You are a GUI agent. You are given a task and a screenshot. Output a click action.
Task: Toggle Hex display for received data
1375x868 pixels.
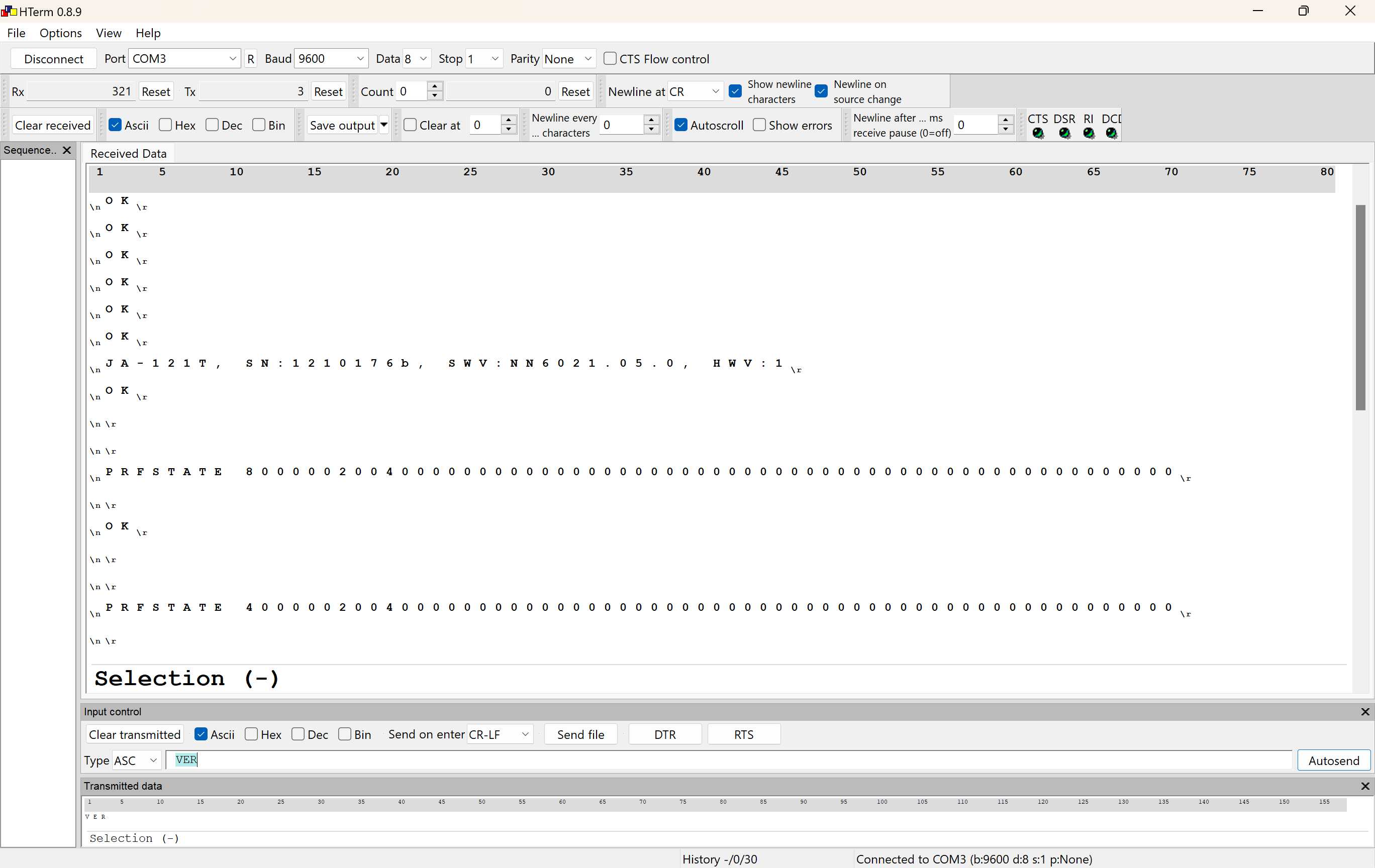[x=166, y=125]
